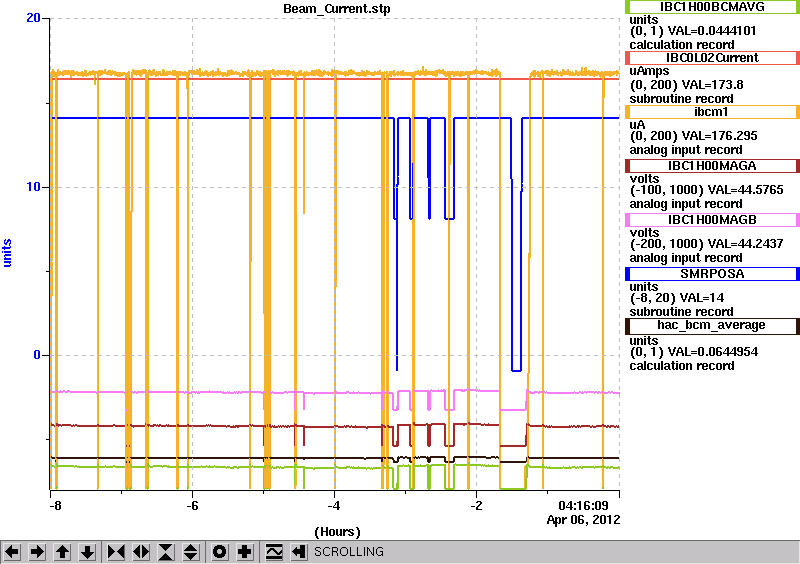Screen dimensions: 800x564
Task: Click the vertical zoom-out icon
Action: pos(191,552)
